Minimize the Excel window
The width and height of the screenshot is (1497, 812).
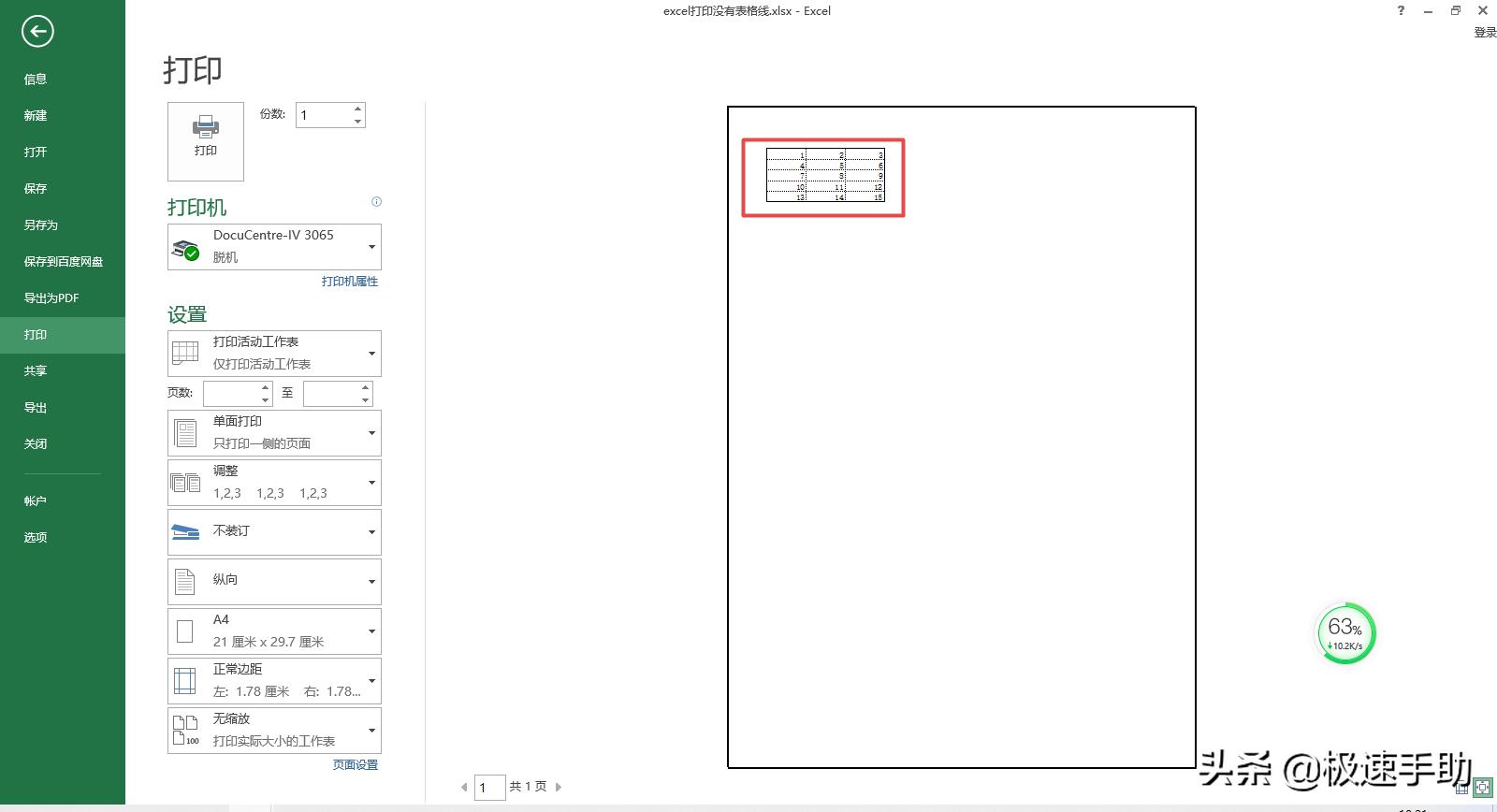1428,11
